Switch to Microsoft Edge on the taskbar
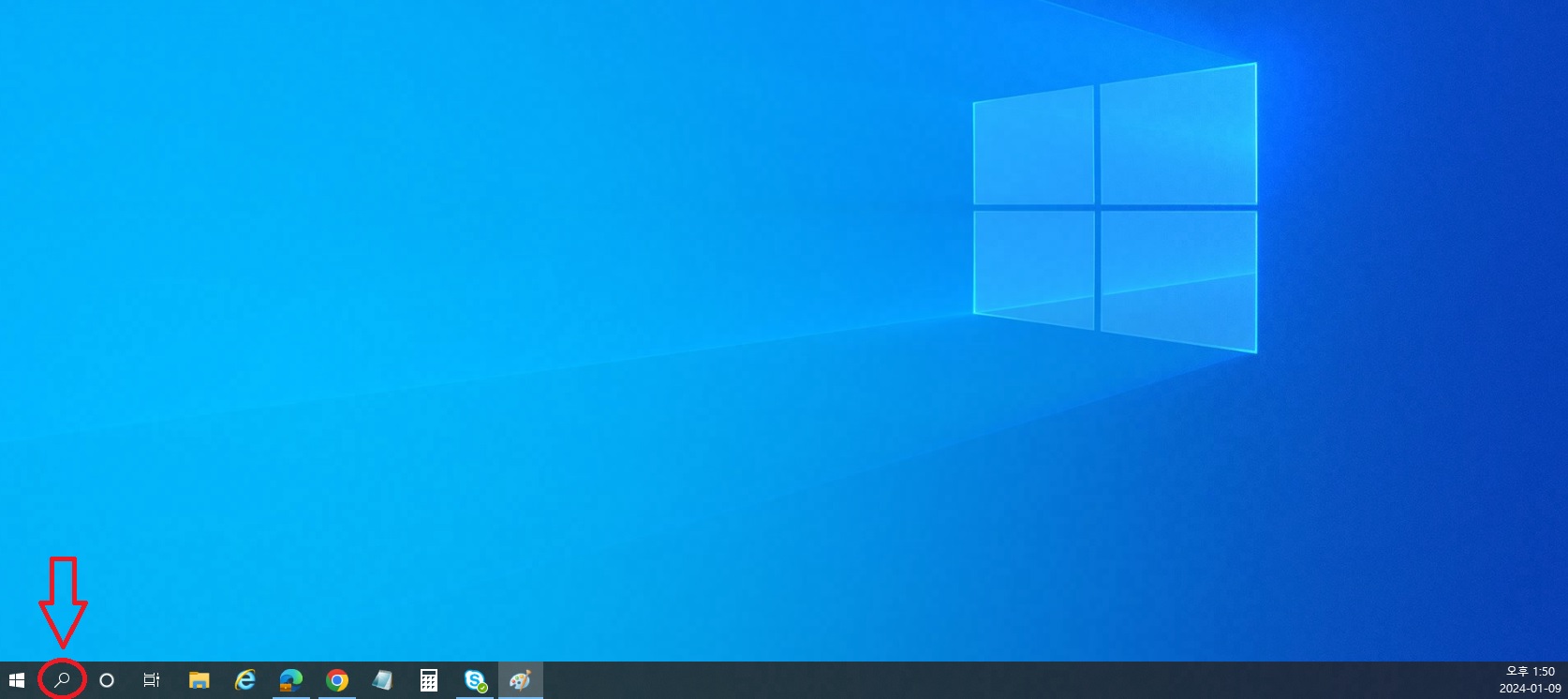This screenshot has width=1568, height=699. [291, 680]
